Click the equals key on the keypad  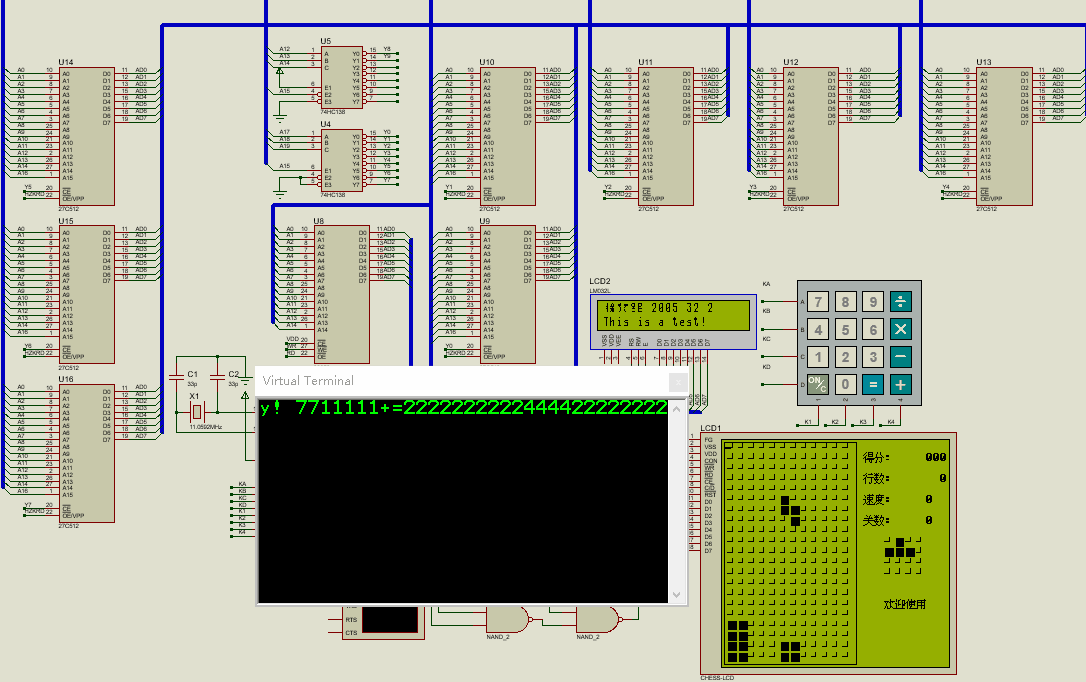pos(873,384)
